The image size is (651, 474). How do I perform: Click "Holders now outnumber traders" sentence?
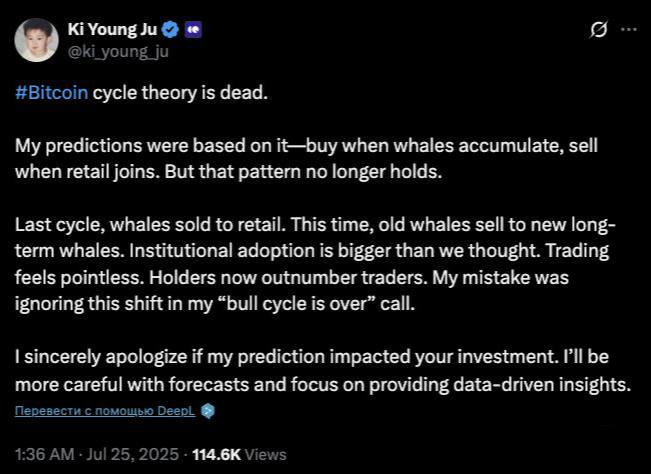[x=288, y=277]
